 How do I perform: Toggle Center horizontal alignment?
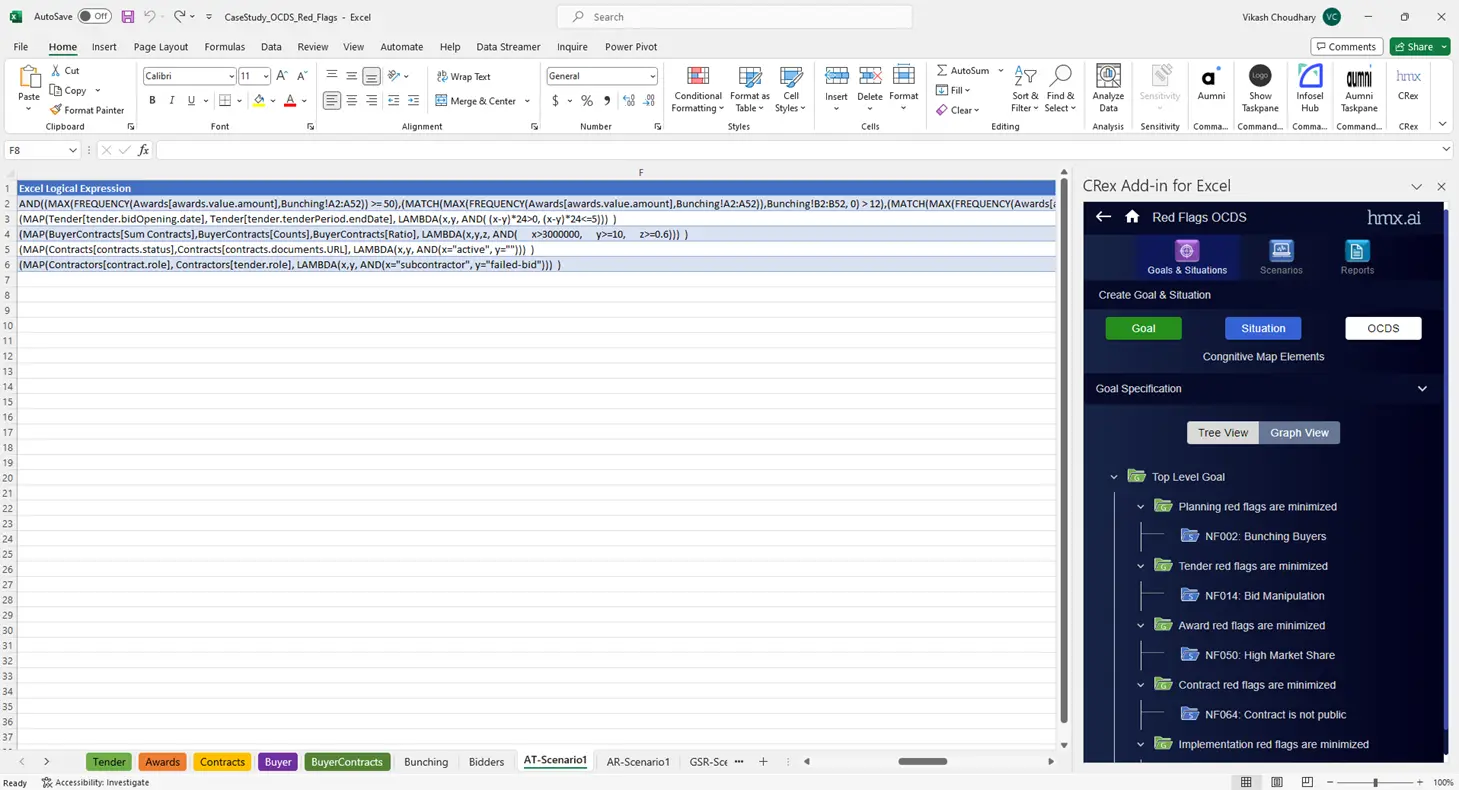352,101
